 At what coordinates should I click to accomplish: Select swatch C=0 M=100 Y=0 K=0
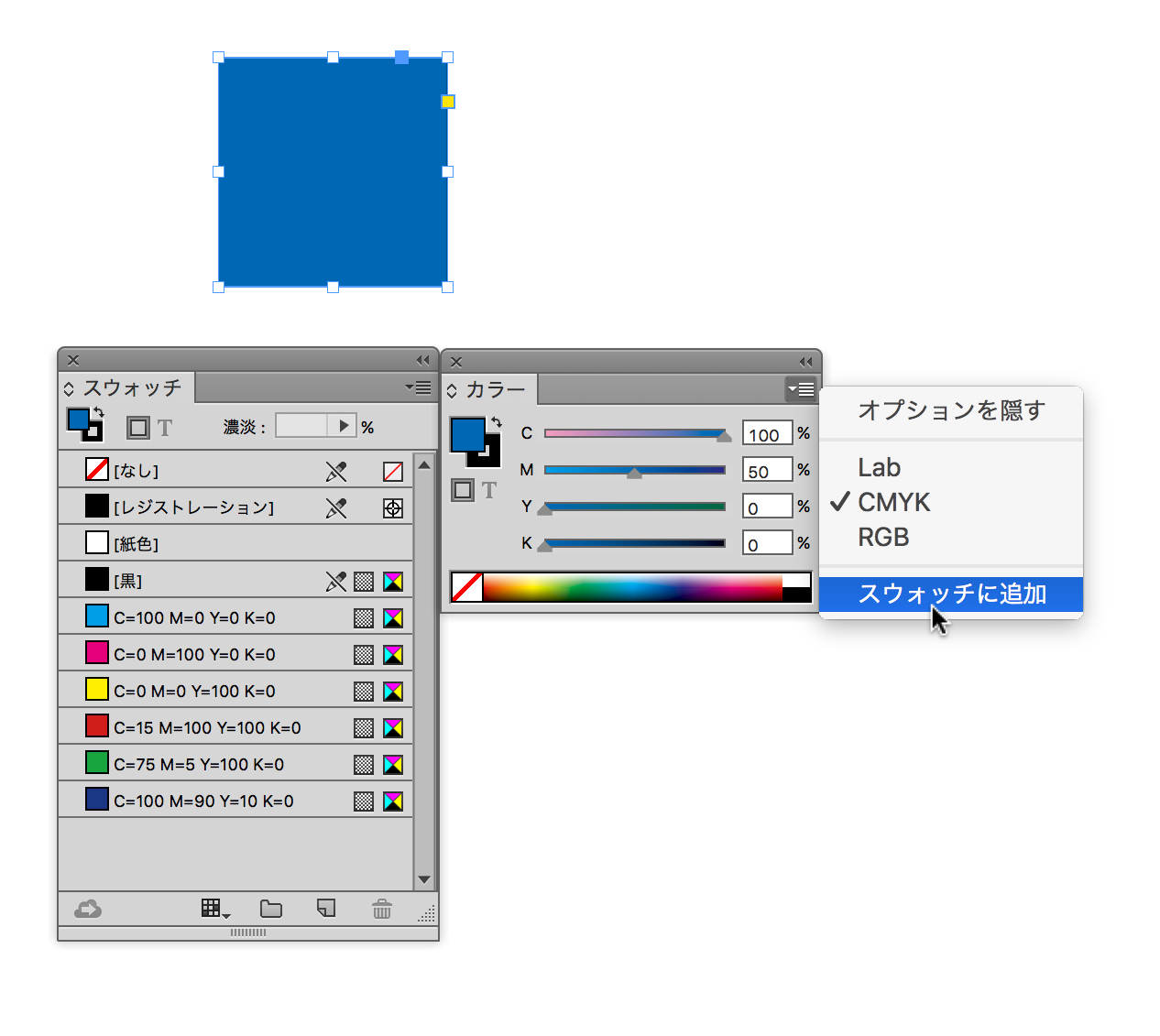(x=235, y=653)
